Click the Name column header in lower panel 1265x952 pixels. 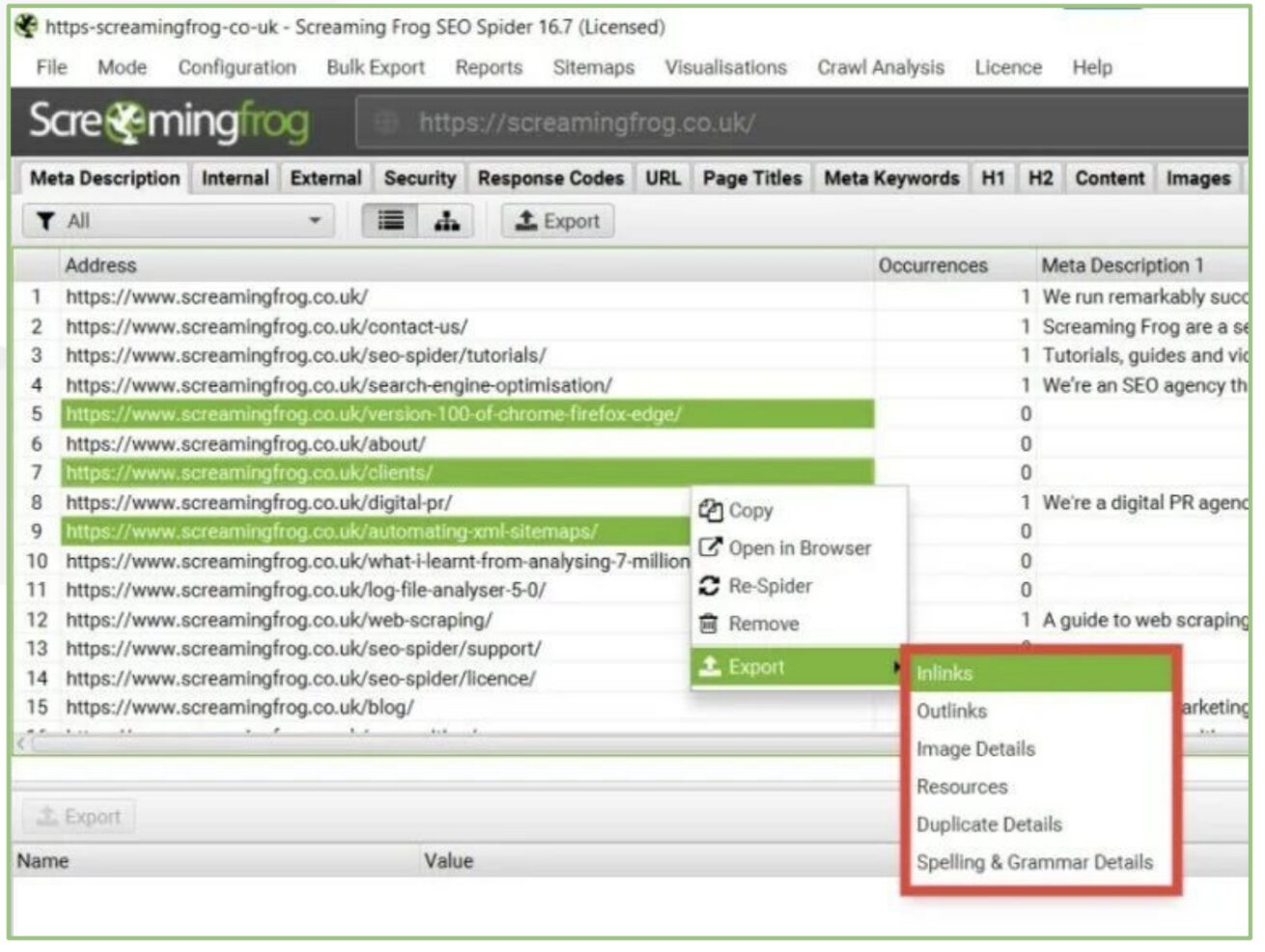216,860
